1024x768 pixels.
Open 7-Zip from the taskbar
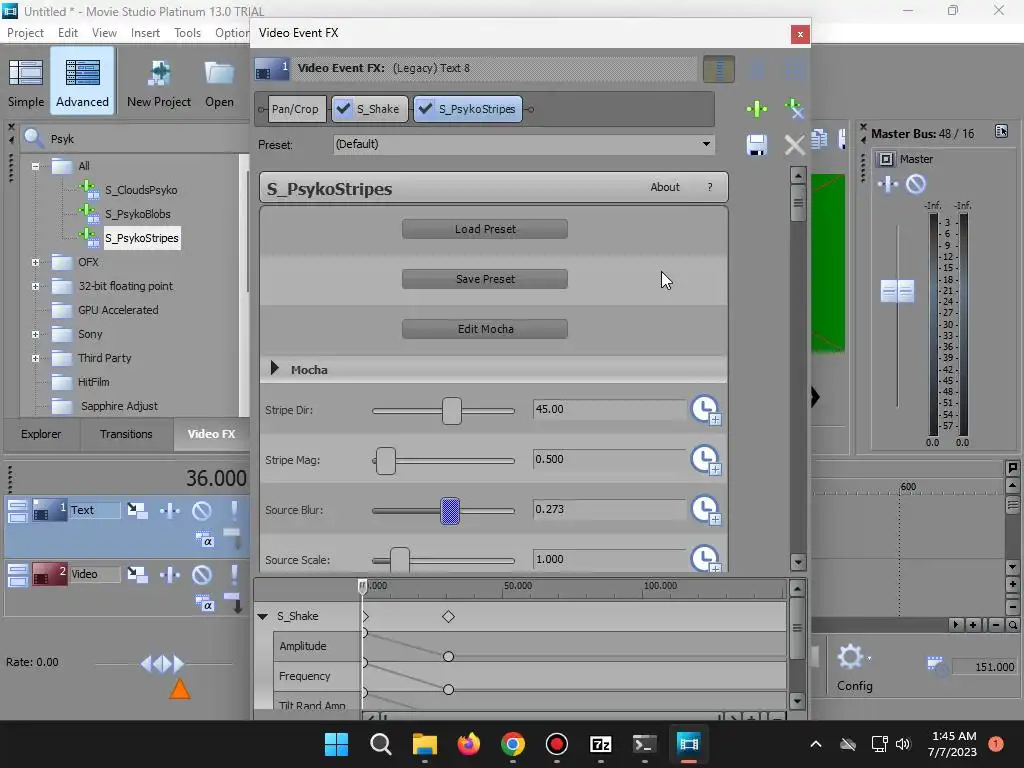[600, 744]
